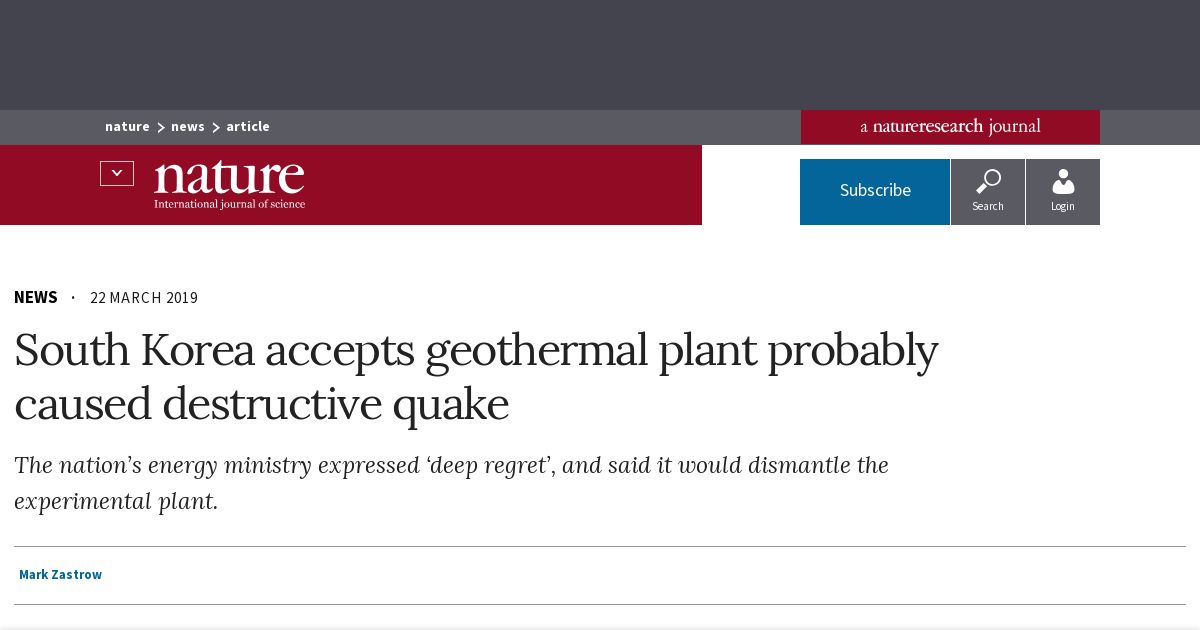
Task: Click the nature logo wordmark
Action: (x=229, y=177)
